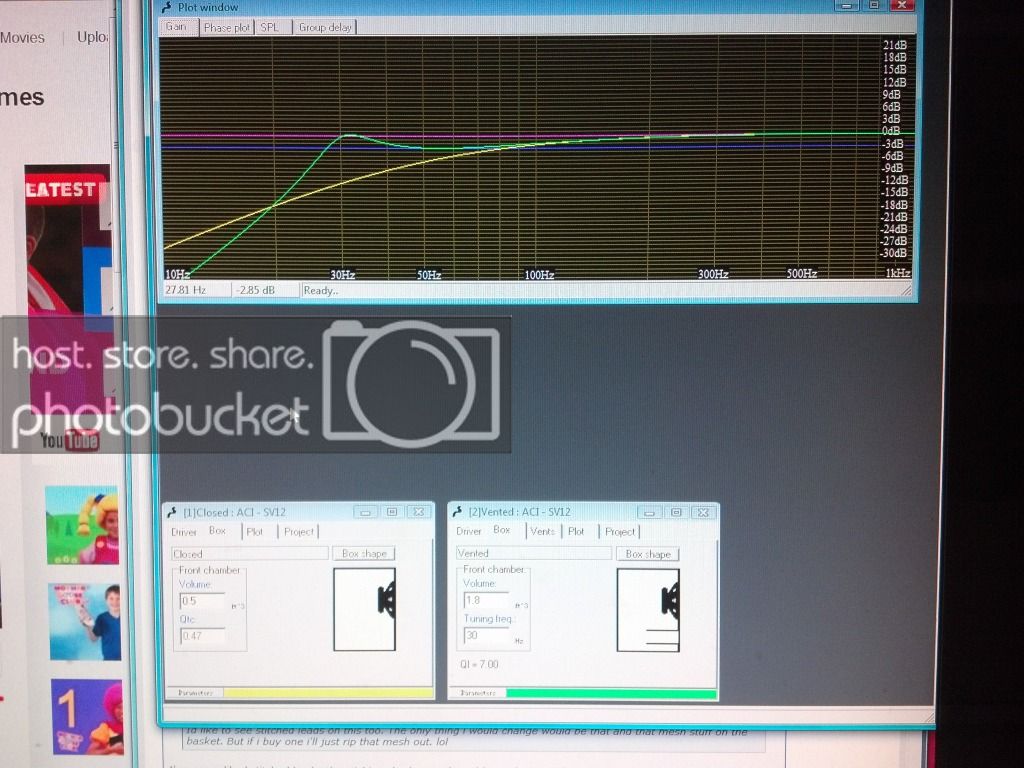This screenshot has height=768, width=1024.
Task: Open the Phase plot tab
Action: [227, 27]
